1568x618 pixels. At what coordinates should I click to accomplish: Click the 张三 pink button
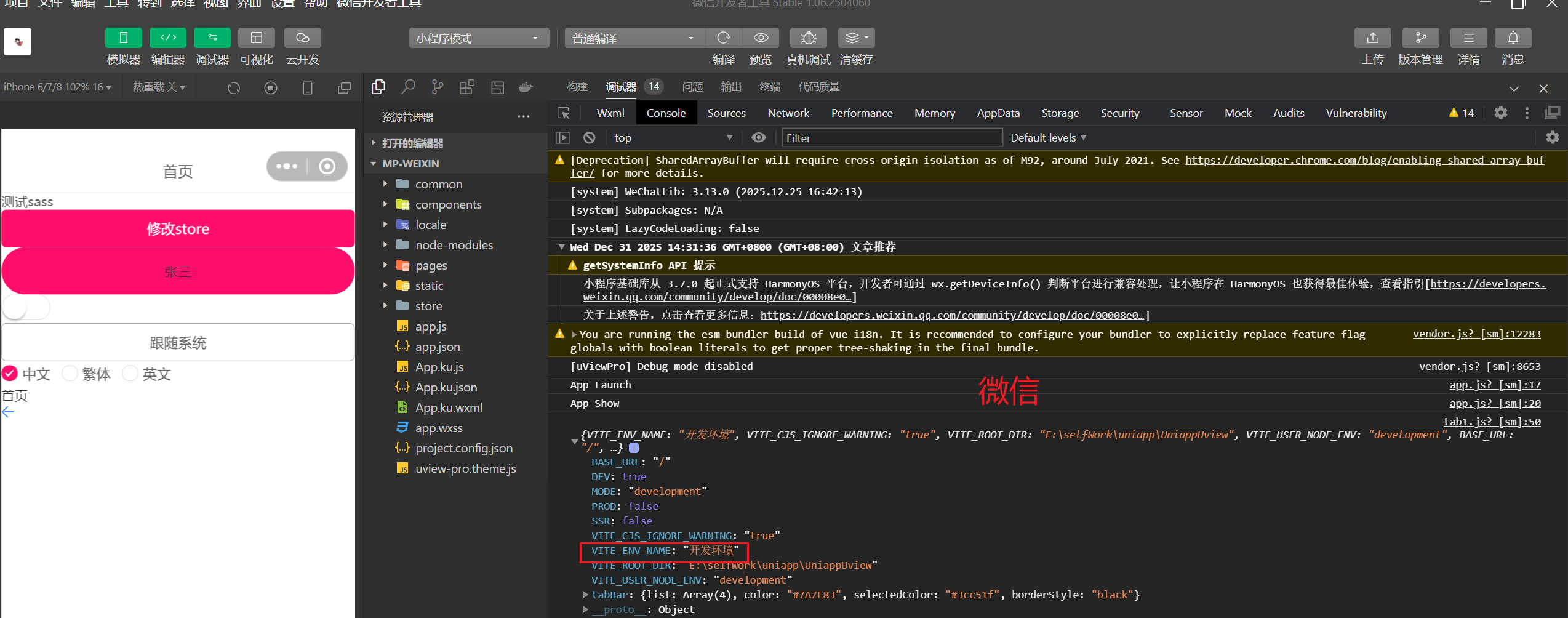[x=178, y=271]
